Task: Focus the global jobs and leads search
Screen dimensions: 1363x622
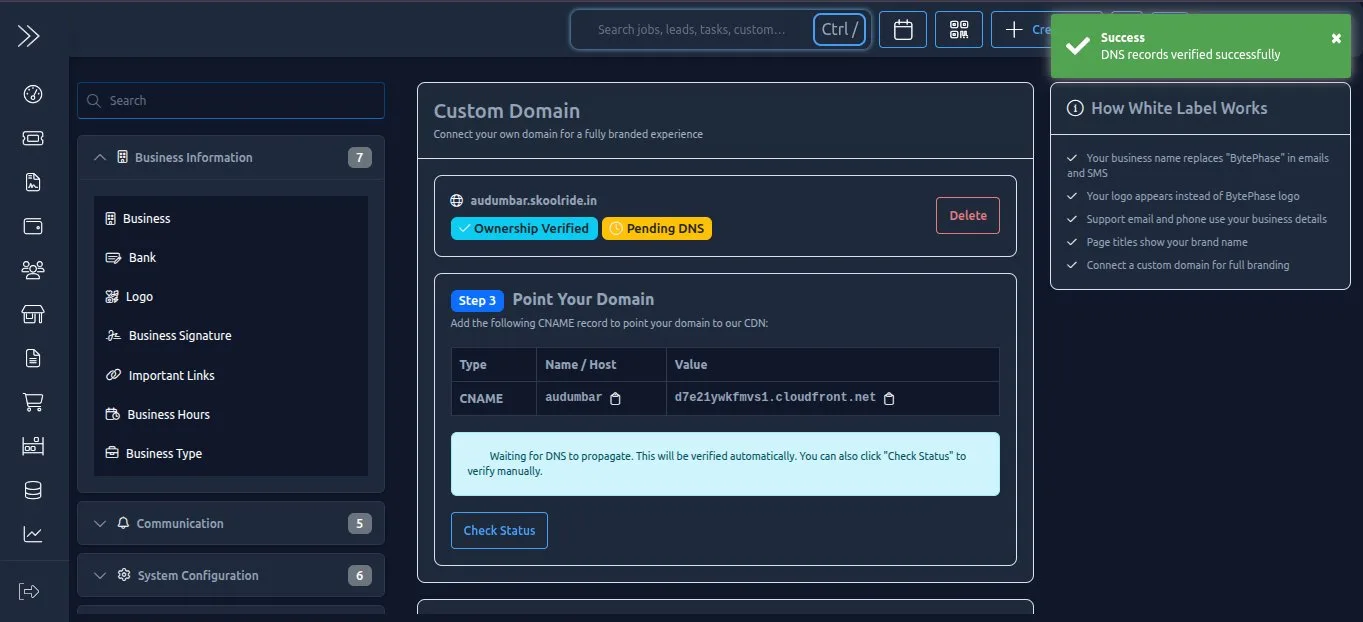Action: (691, 30)
